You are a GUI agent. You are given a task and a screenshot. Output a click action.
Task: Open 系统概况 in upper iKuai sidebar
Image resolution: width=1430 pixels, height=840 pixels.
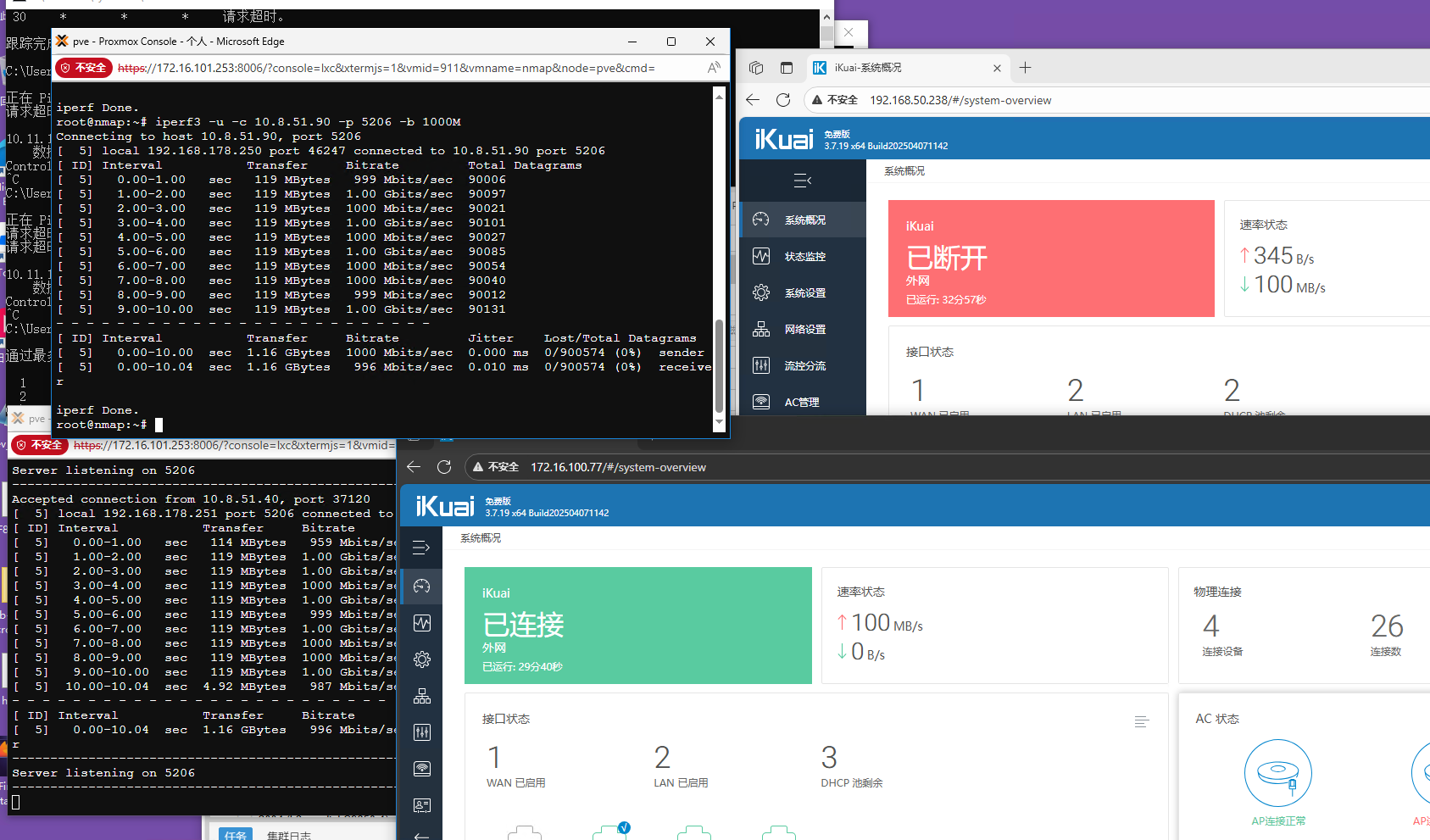tap(803, 220)
